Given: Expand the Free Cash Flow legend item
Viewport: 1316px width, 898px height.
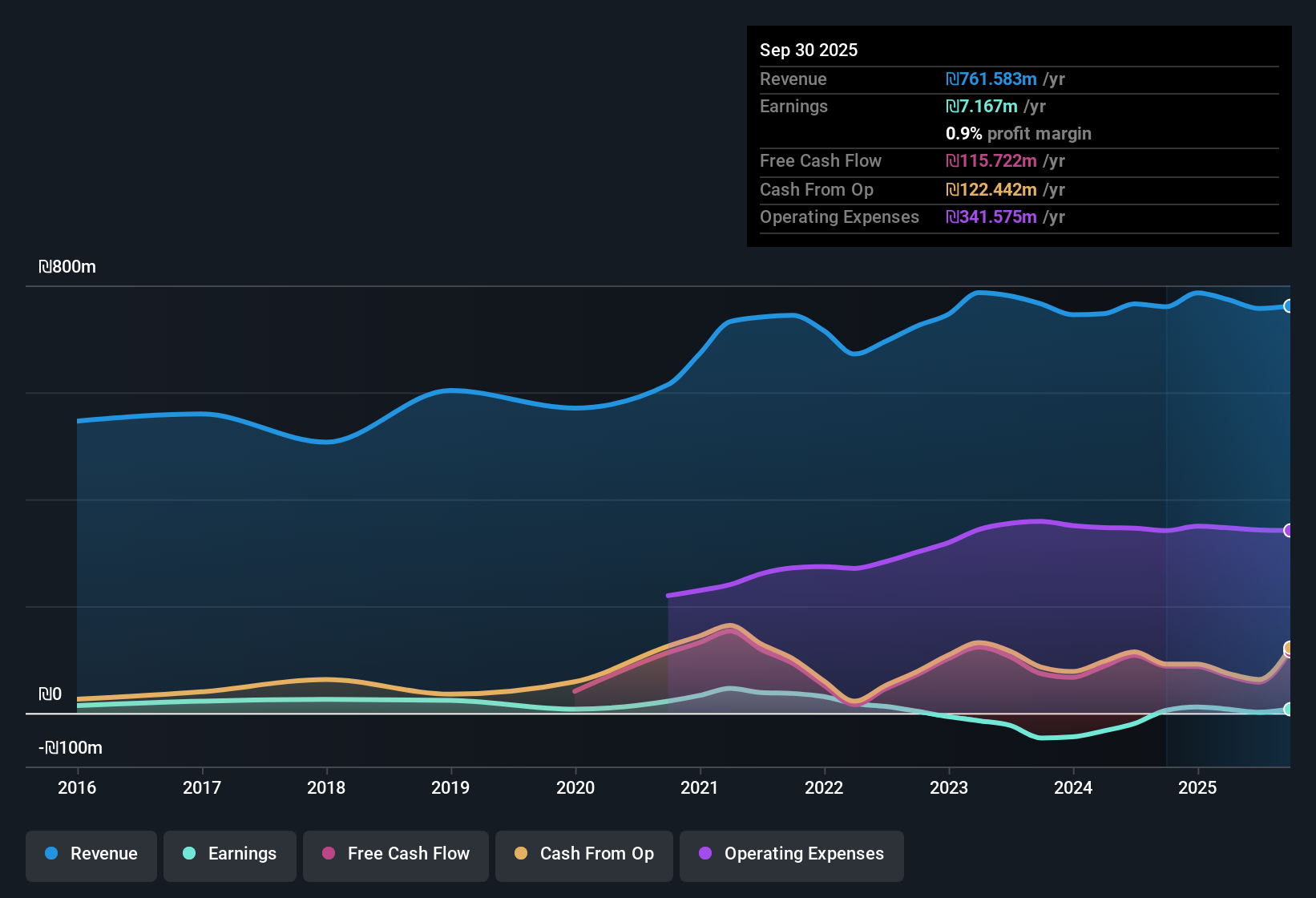Looking at the screenshot, I should [395, 855].
